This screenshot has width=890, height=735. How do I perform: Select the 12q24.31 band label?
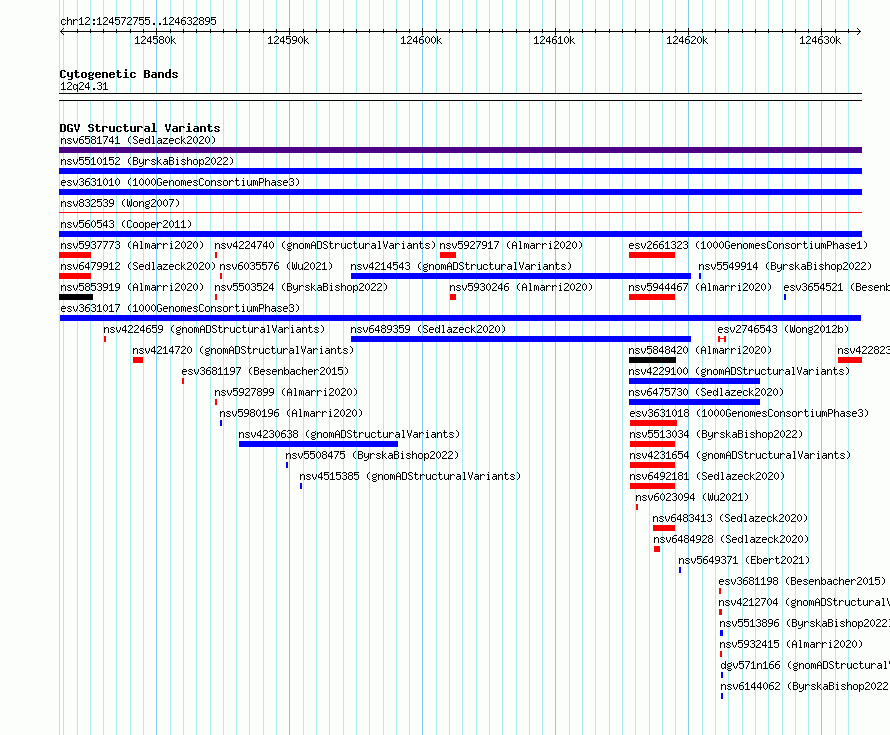click(x=84, y=86)
